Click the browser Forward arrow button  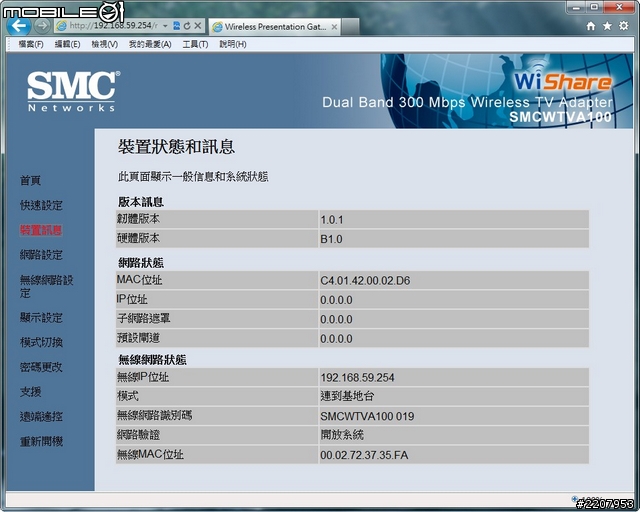(x=42, y=26)
